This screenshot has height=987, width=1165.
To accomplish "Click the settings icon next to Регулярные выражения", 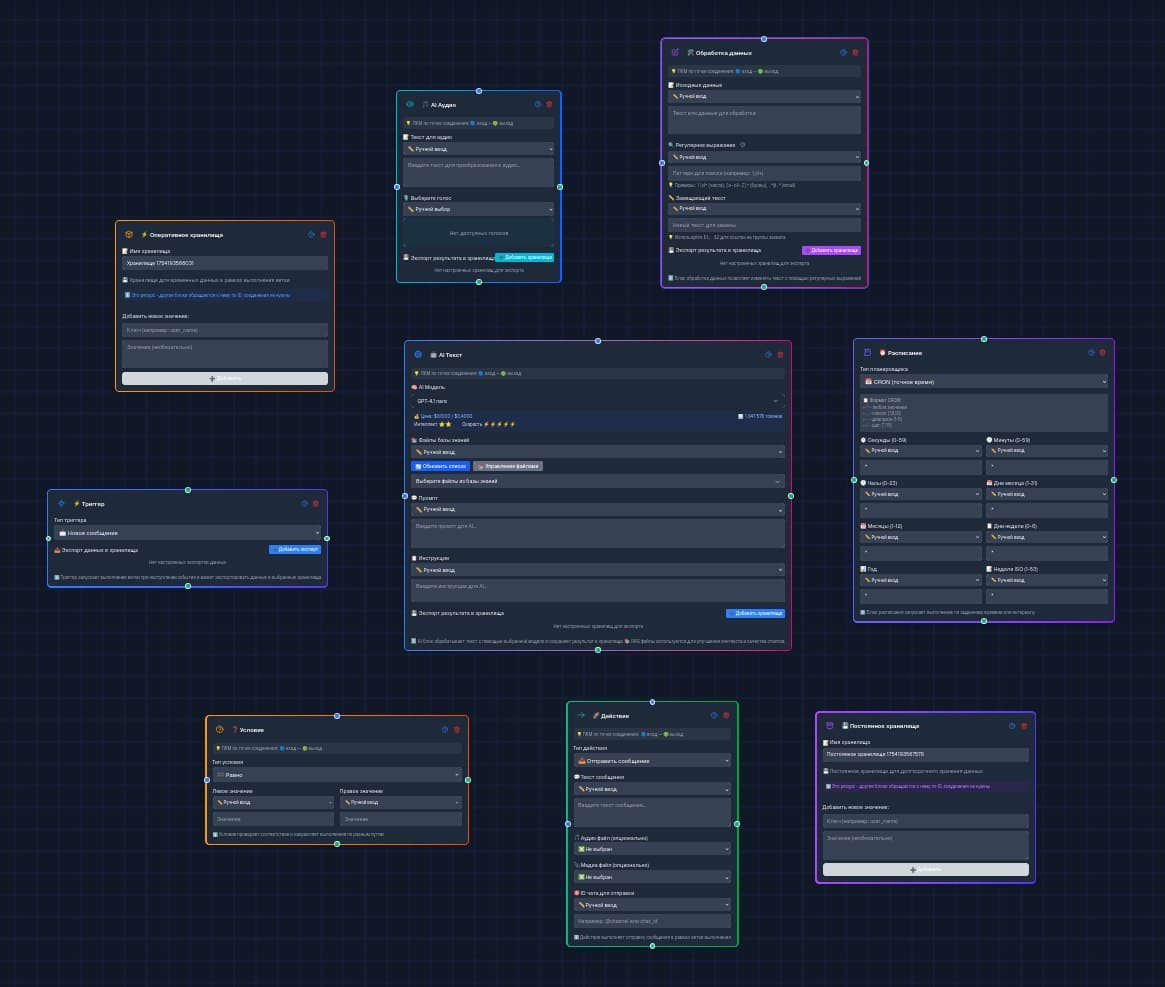I will [x=742, y=145].
